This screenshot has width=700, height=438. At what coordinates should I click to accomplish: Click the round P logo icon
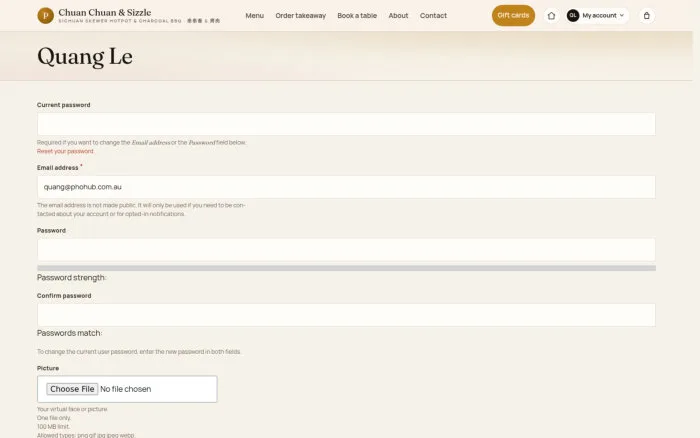(46, 16)
